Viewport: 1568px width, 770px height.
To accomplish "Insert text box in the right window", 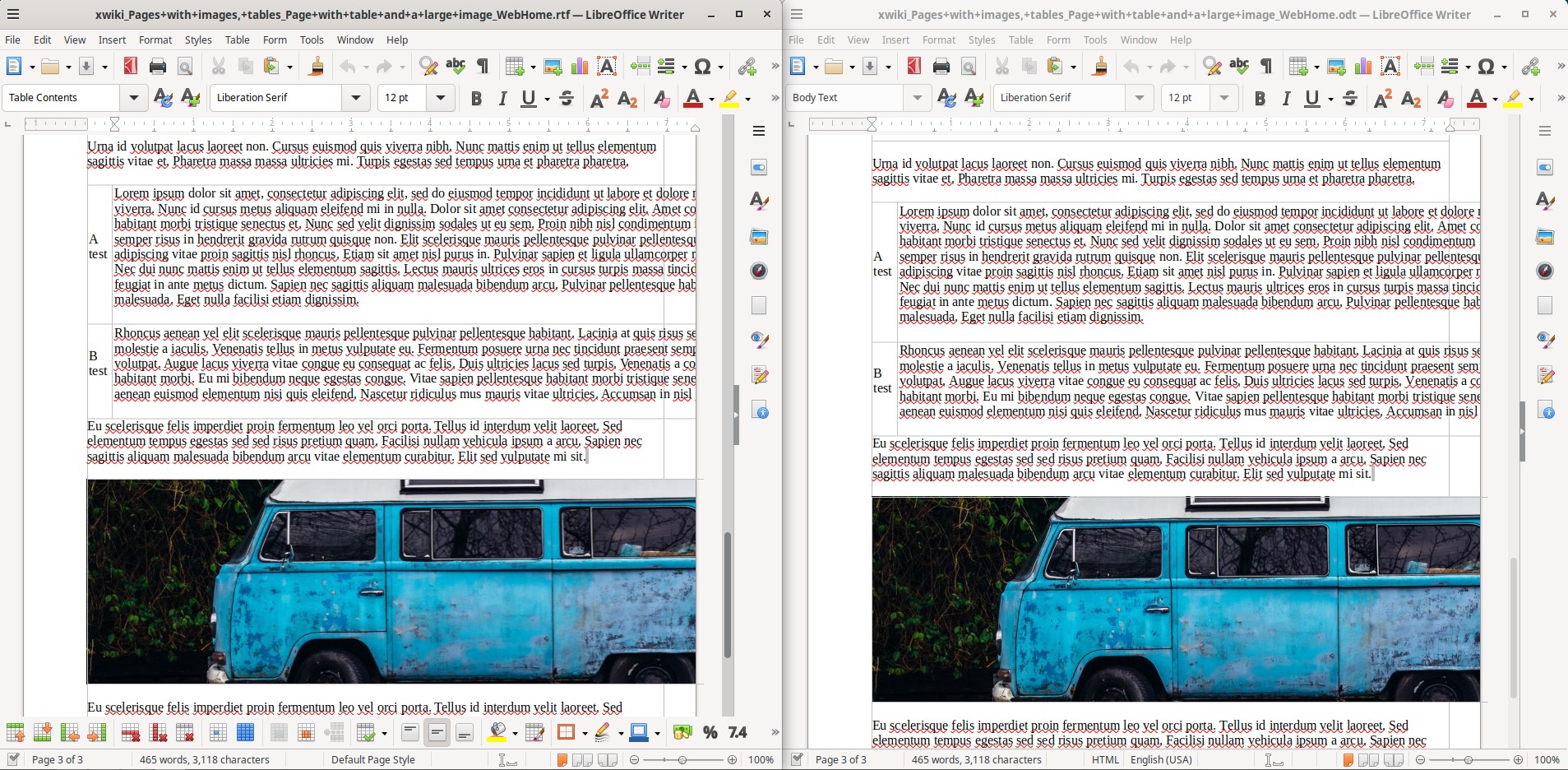I will click(1390, 67).
